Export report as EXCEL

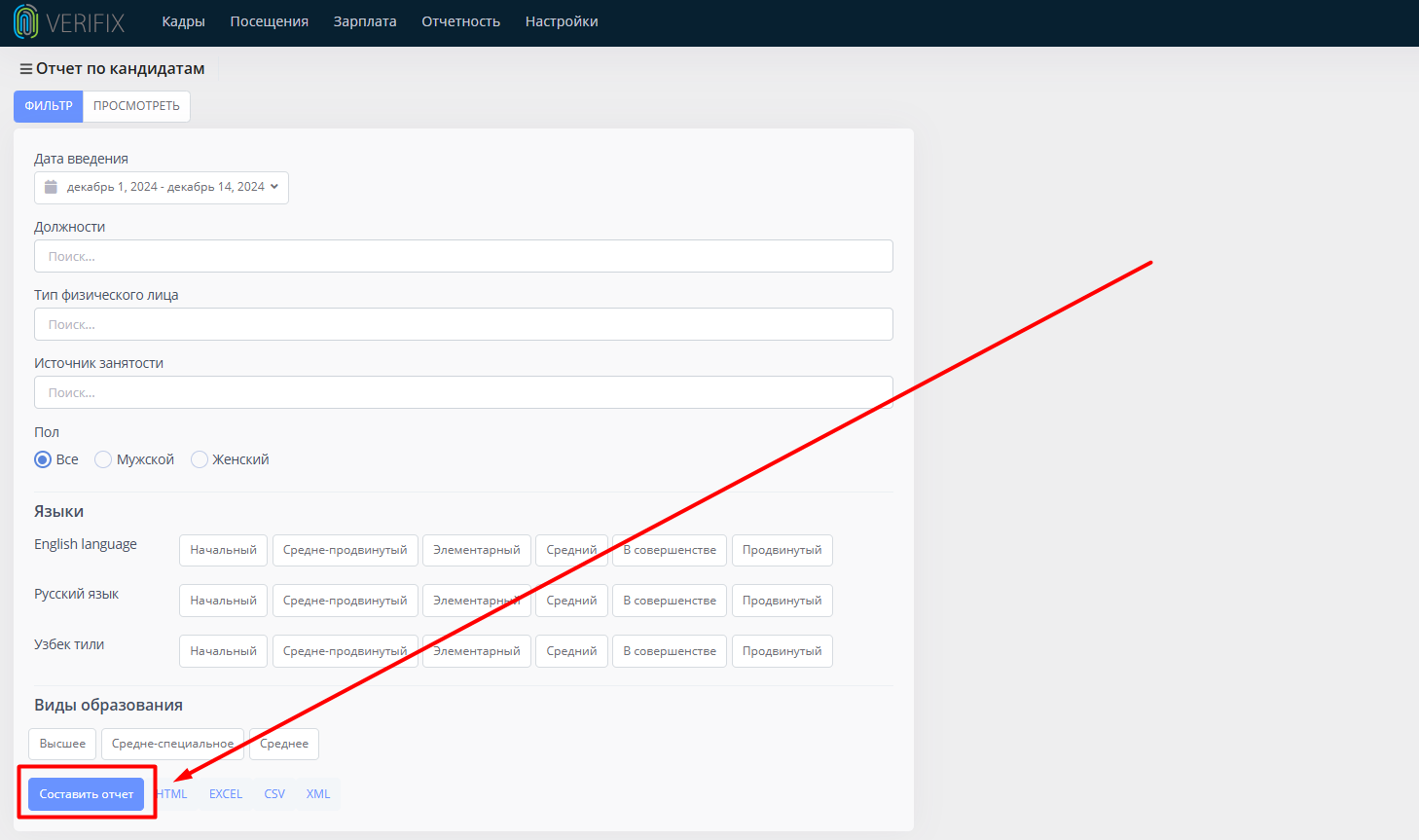[226, 794]
